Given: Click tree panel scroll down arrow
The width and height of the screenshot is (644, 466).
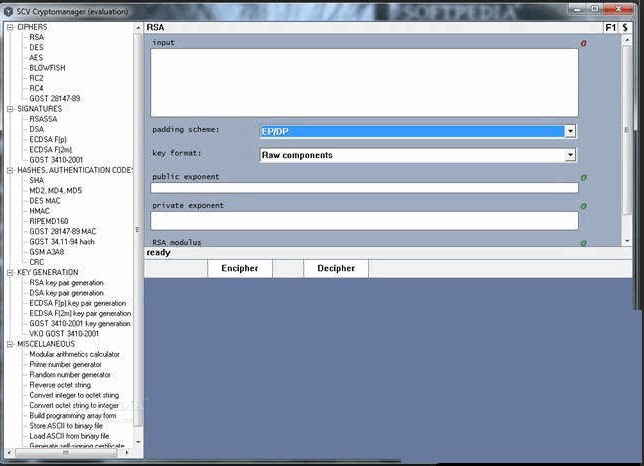Looking at the screenshot, I should click(x=138, y=442).
